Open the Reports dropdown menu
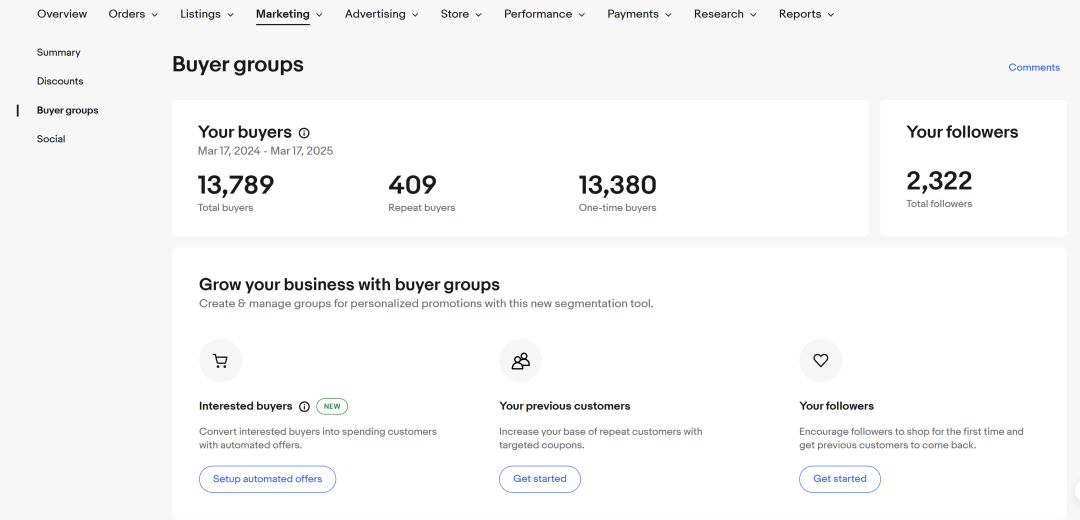Screen dimensions: 1080x520 coord(806,14)
